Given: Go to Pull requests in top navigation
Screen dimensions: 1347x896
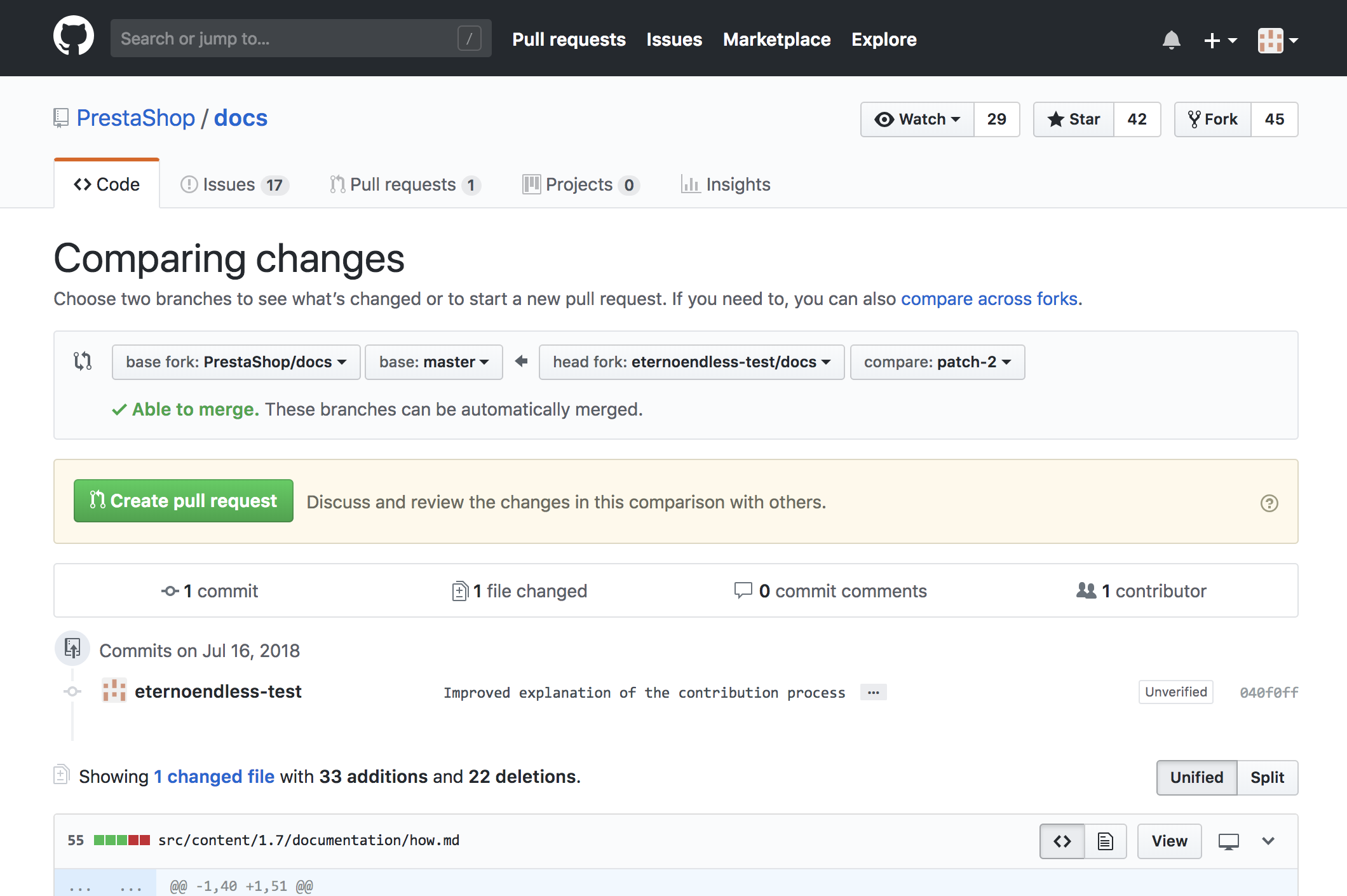Looking at the screenshot, I should (x=569, y=39).
